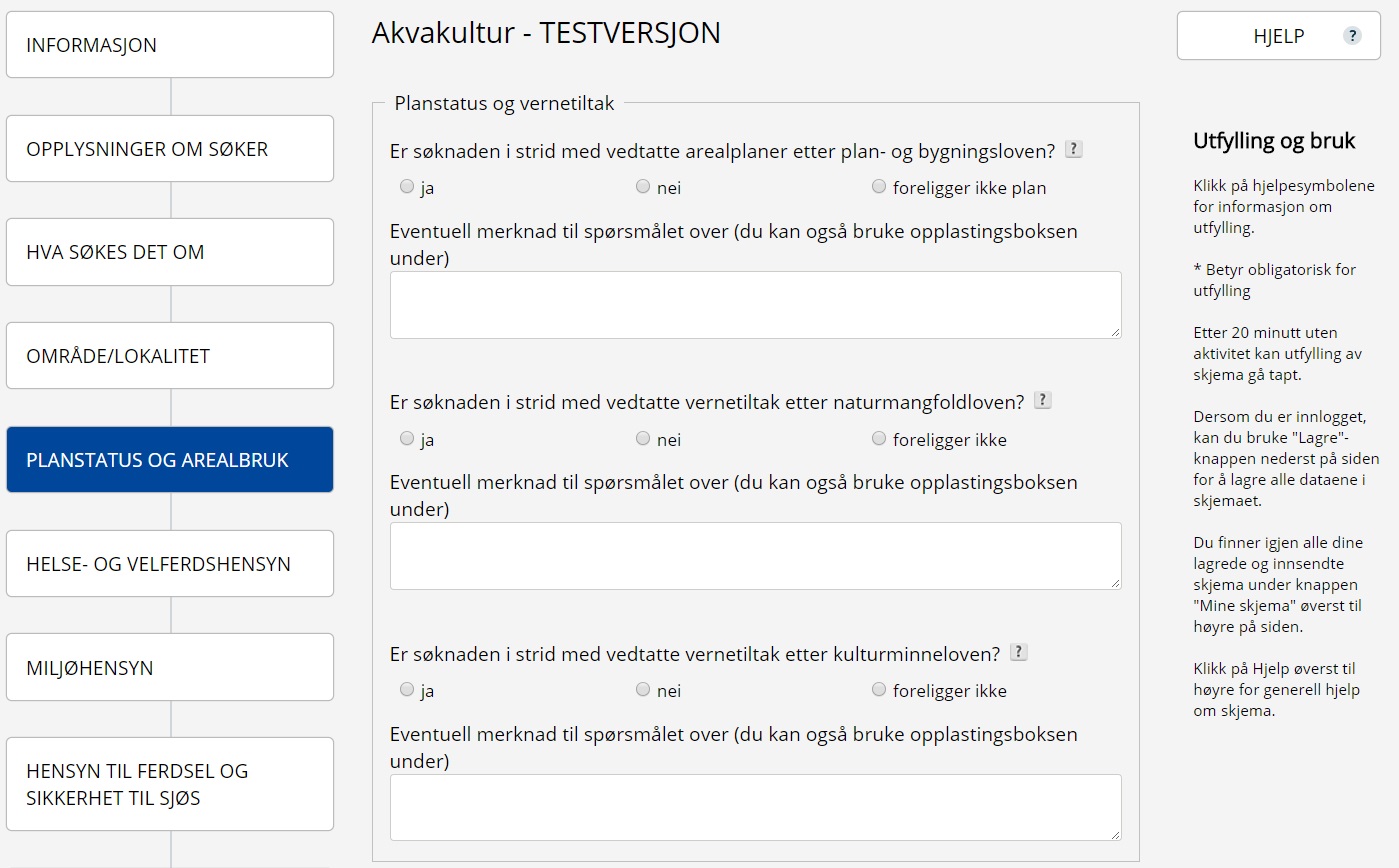Choose 'foreligger ikke plan' option
1399x868 pixels.
click(879, 187)
